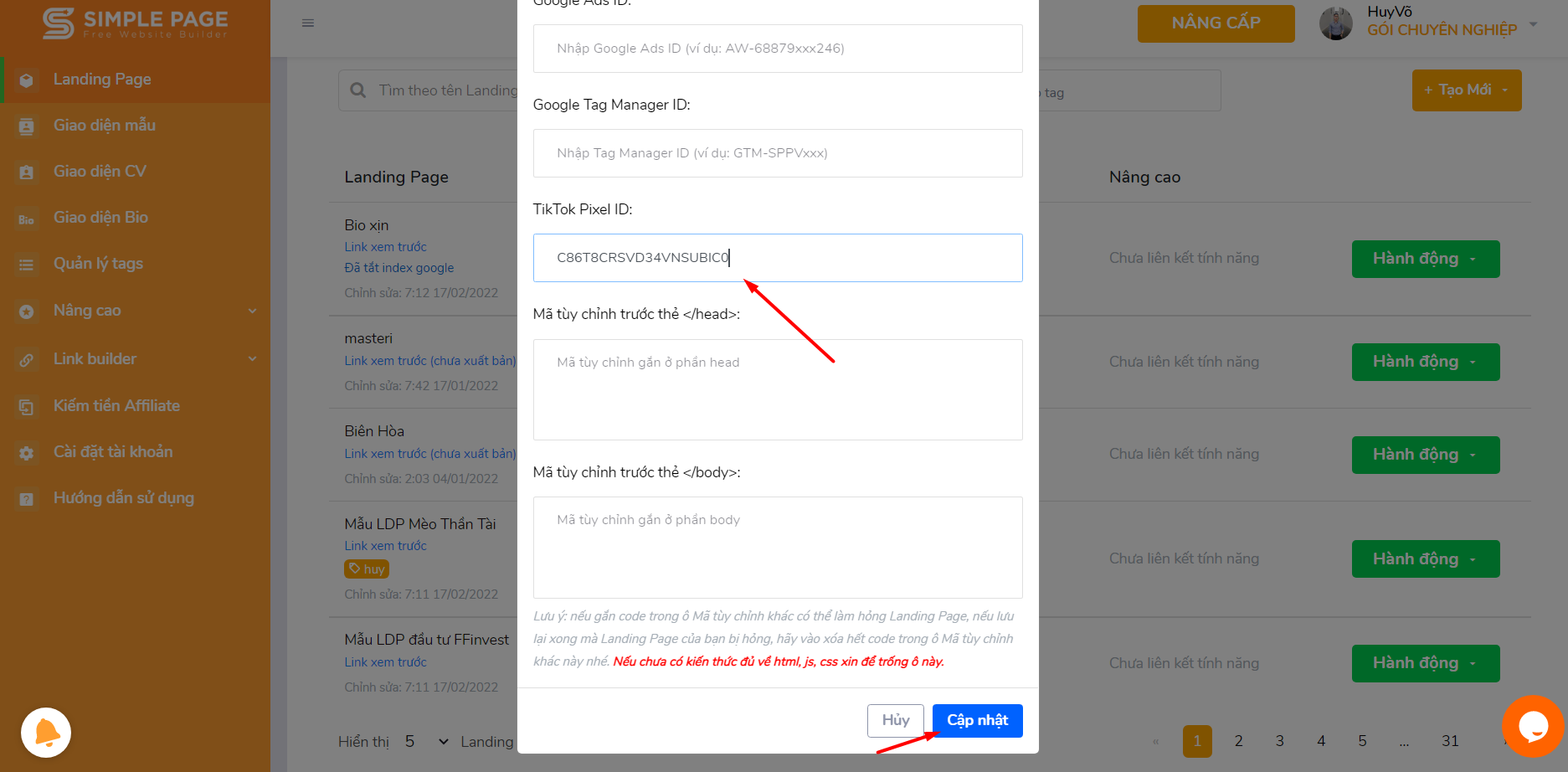Expand the Nâng cao sidebar chevron
Image resolution: width=1568 pixels, height=772 pixels.
click(x=253, y=311)
